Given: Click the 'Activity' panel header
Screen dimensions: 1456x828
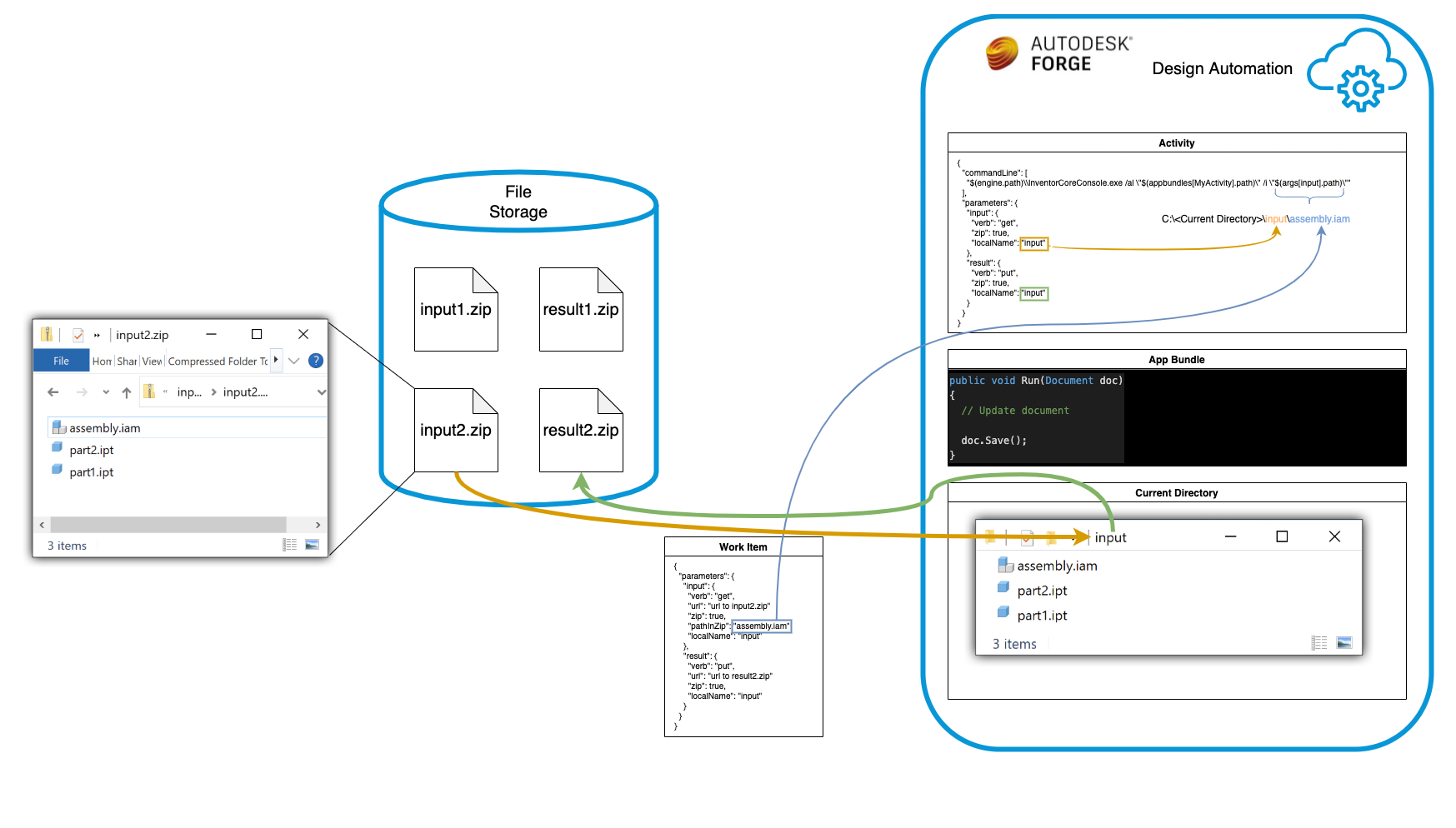Looking at the screenshot, I should tap(1177, 142).
